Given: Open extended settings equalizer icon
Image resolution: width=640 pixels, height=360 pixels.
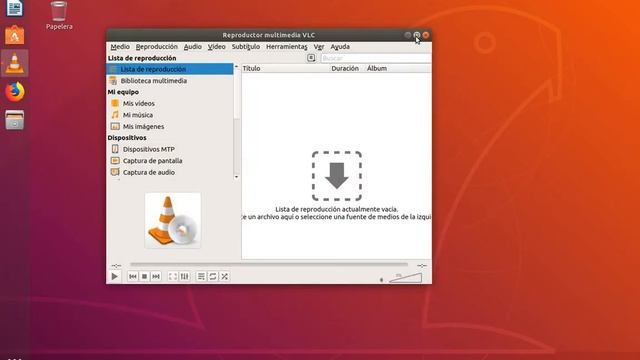Looking at the screenshot, I should click(x=184, y=277).
